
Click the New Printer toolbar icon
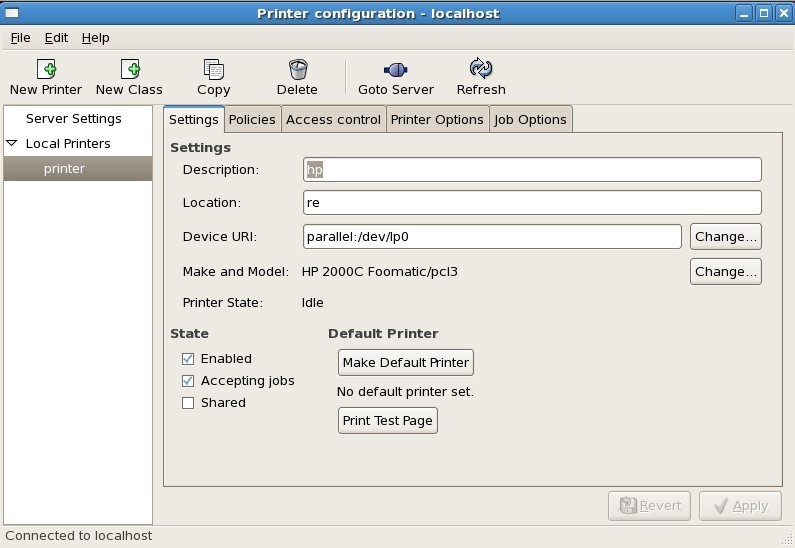[x=46, y=69]
